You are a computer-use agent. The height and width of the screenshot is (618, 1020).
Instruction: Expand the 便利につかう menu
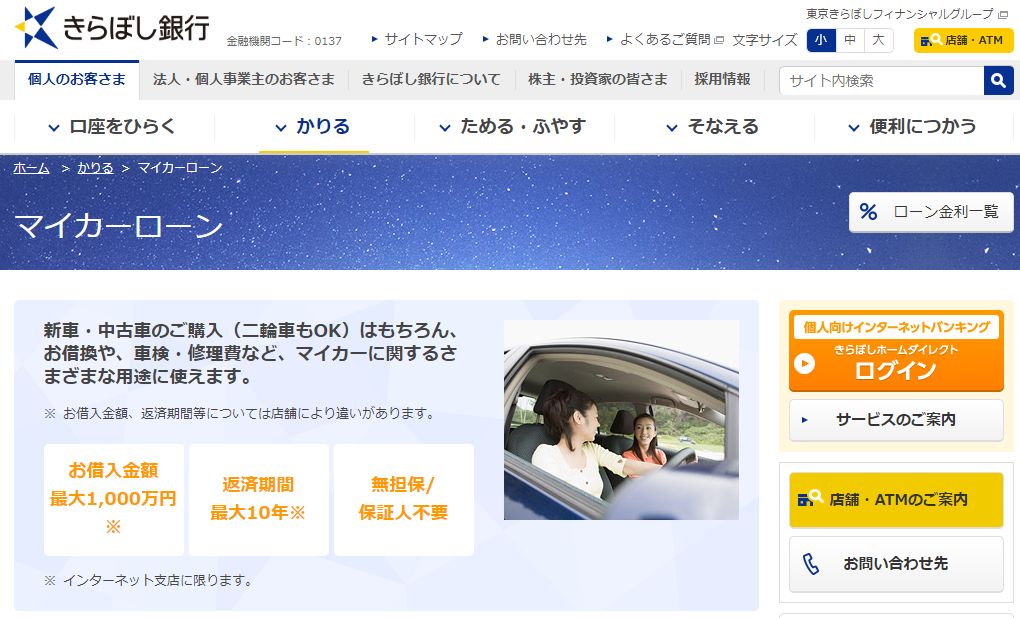(x=913, y=126)
